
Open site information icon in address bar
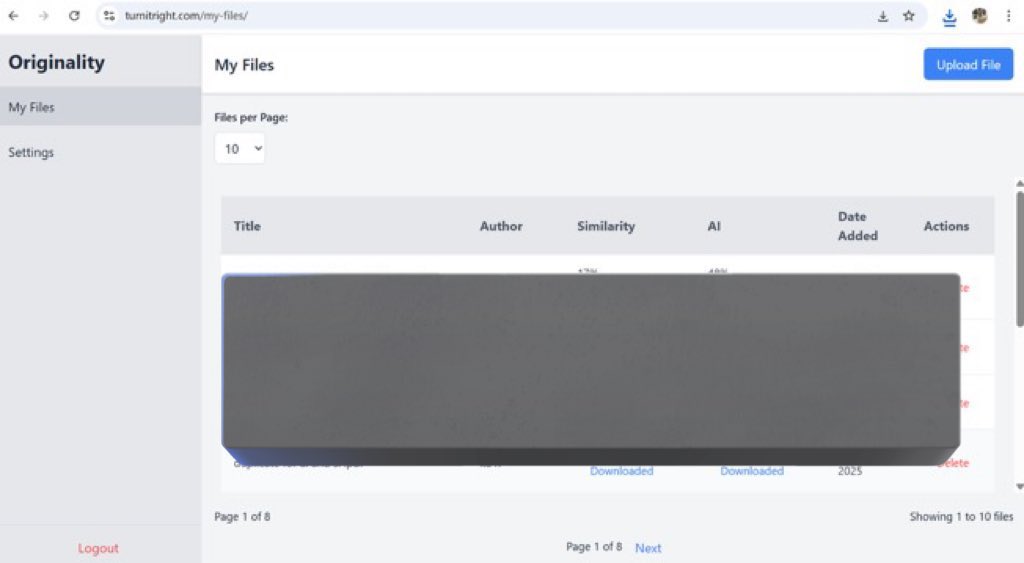click(x=109, y=16)
